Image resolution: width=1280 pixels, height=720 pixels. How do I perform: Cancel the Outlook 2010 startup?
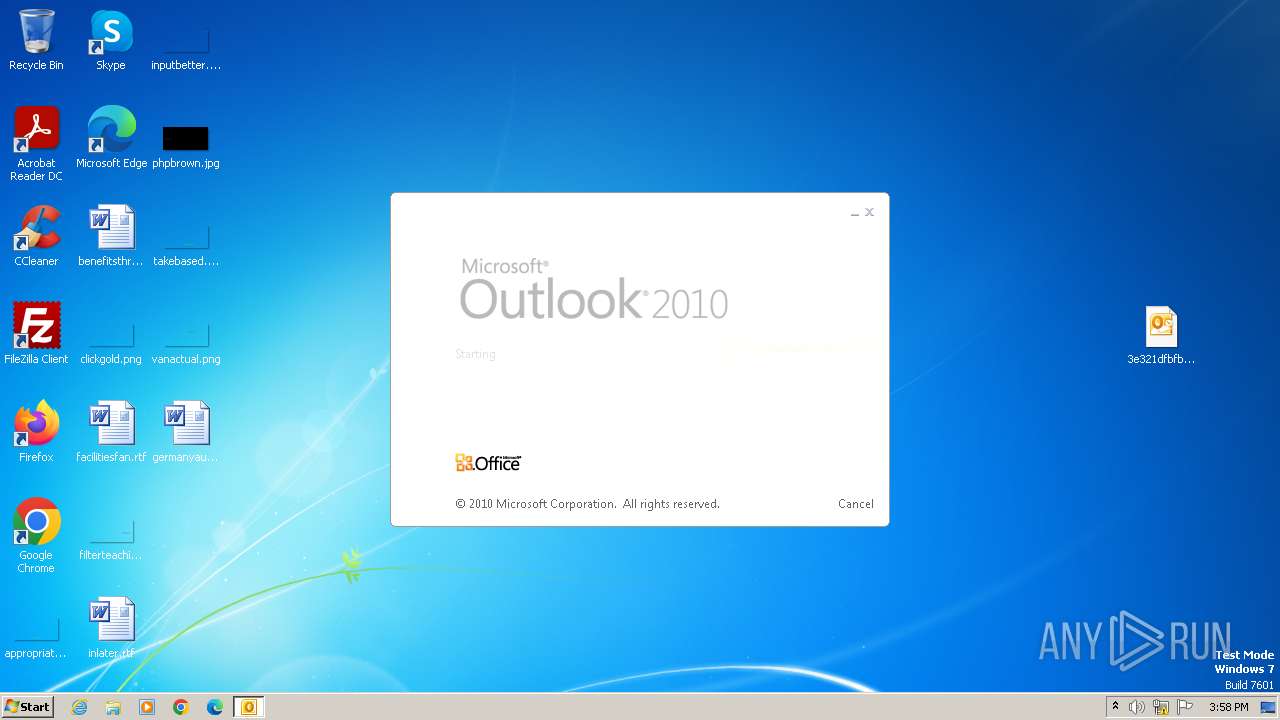855,504
